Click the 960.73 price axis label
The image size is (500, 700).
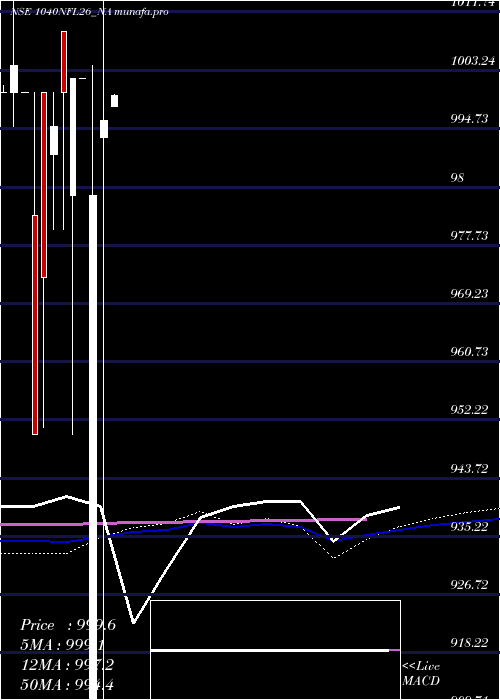click(469, 351)
